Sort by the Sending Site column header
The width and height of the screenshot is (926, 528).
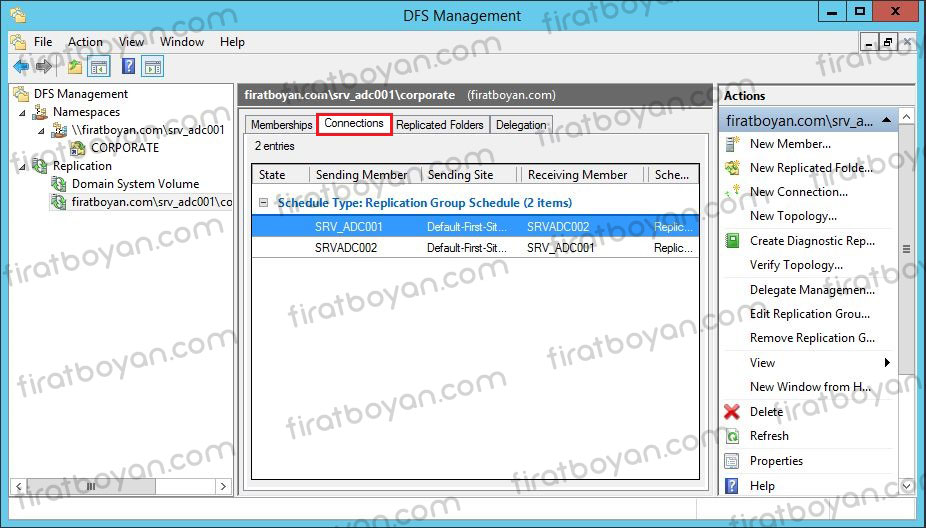click(x=471, y=175)
